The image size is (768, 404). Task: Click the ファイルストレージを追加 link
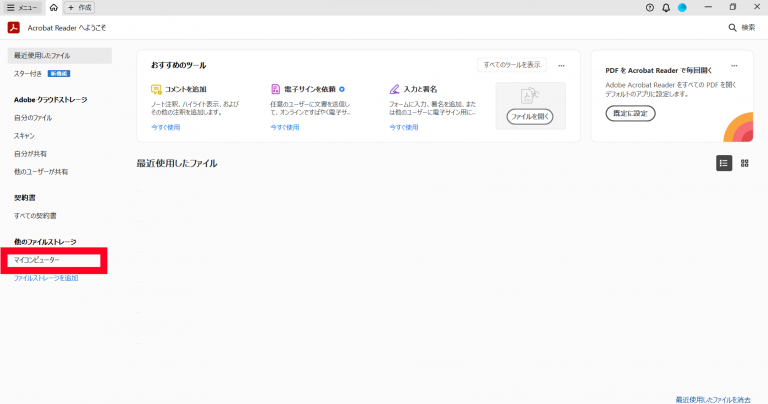pos(46,278)
